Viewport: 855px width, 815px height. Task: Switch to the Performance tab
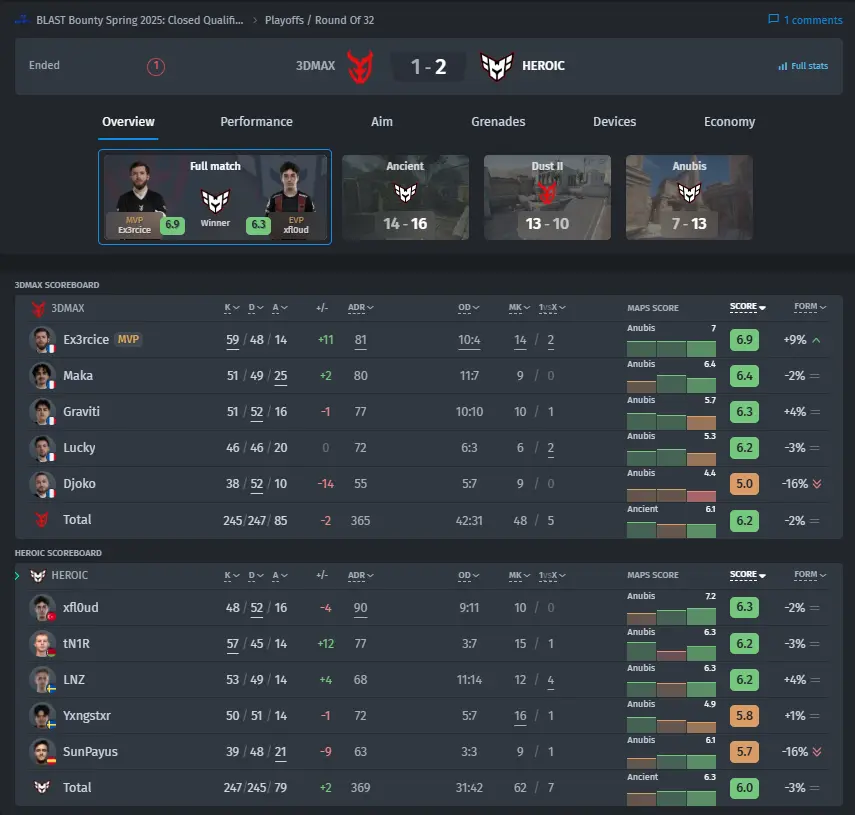click(256, 122)
